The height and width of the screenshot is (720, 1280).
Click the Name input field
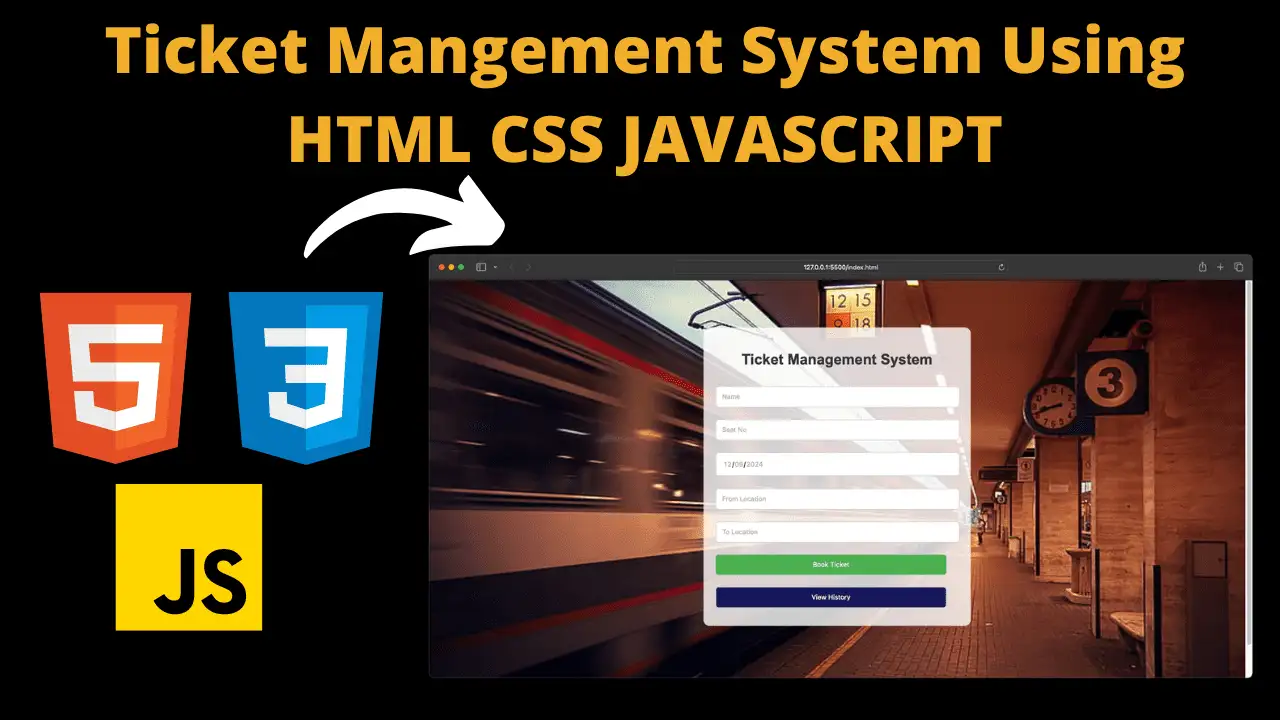click(x=837, y=397)
